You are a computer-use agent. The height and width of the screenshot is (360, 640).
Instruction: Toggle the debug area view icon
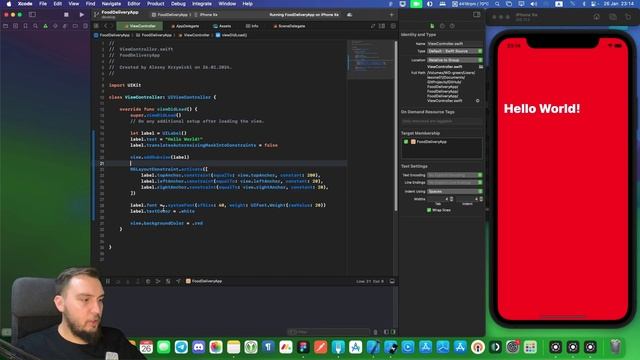pos(392,281)
